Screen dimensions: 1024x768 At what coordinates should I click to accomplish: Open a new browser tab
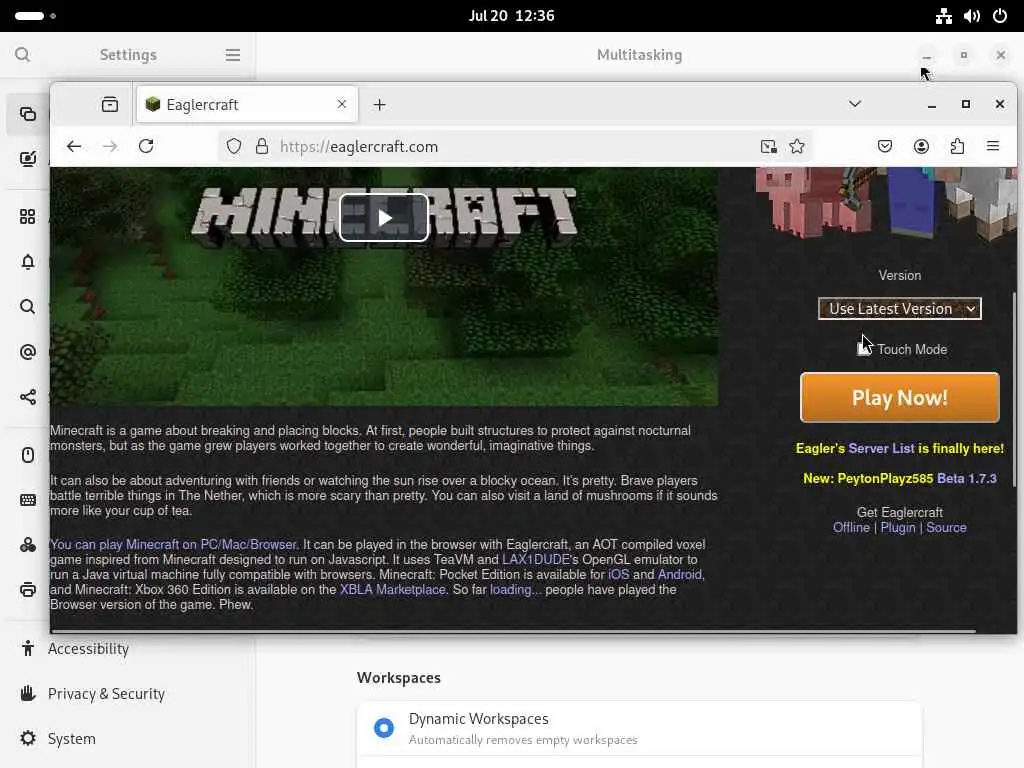[x=379, y=104]
